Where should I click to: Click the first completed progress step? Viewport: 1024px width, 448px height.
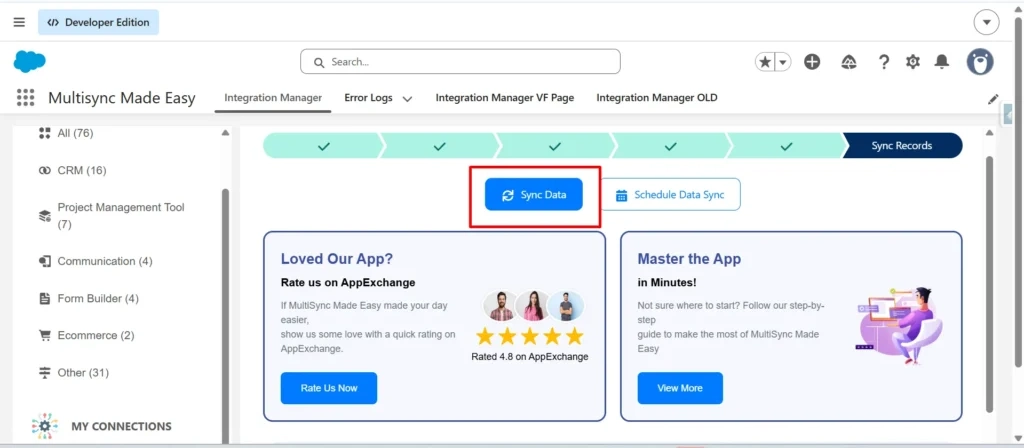(x=323, y=146)
